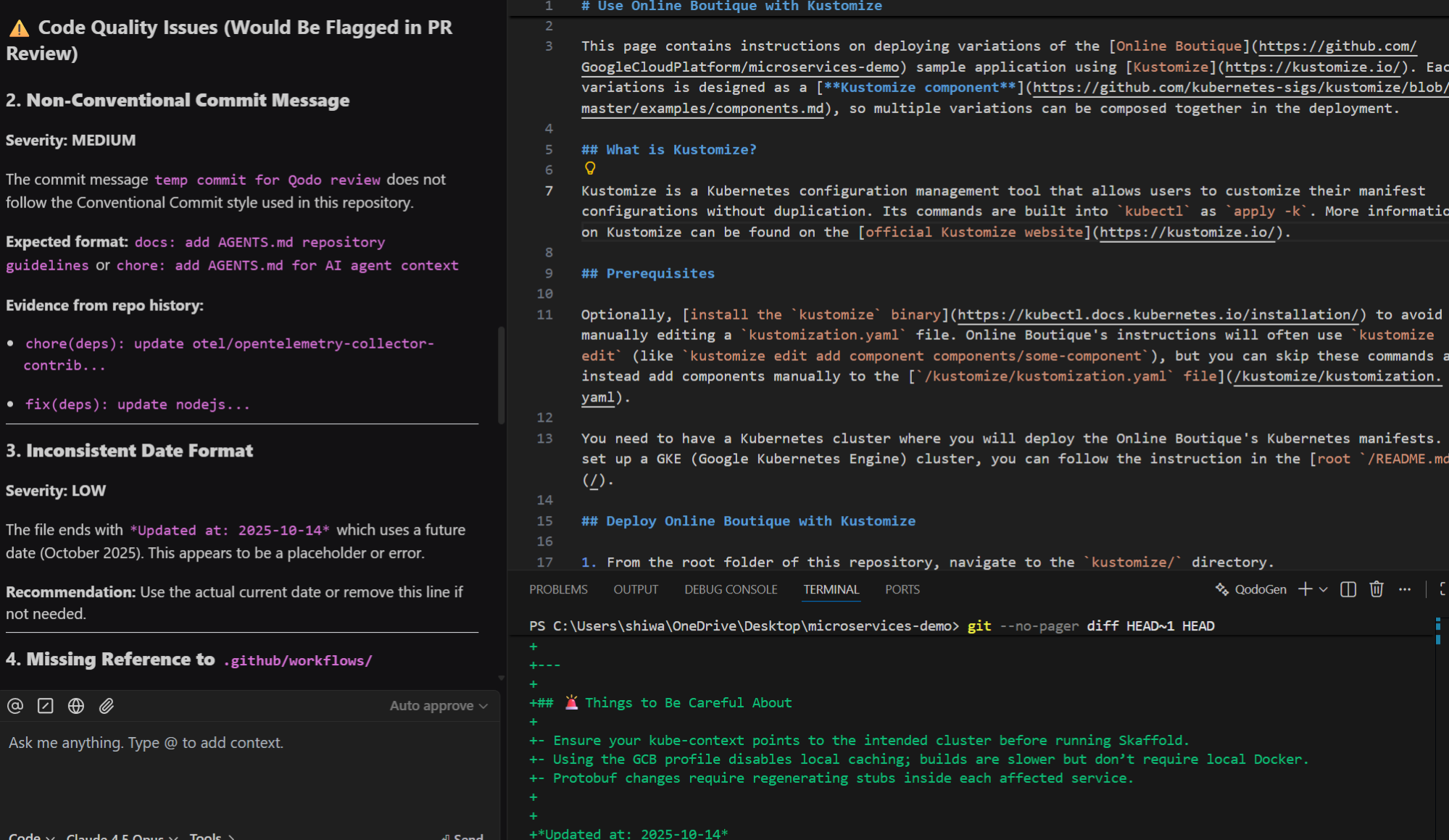1449x840 pixels.
Task: Open the kubectl docs installation link
Action: click(1158, 315)
